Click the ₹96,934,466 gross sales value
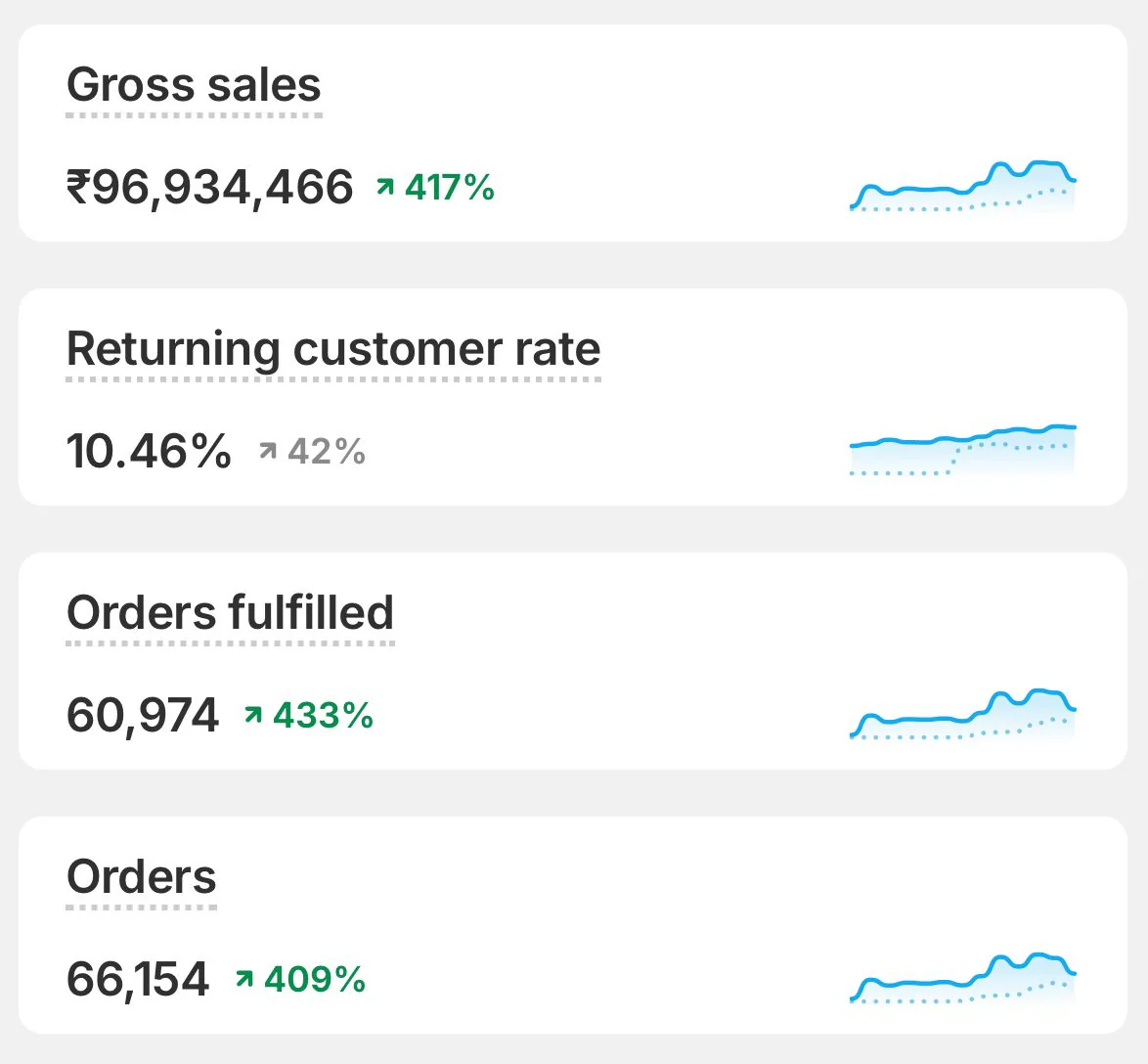The height and width of the screenshot is (1064, 1148). coord(209,187)
